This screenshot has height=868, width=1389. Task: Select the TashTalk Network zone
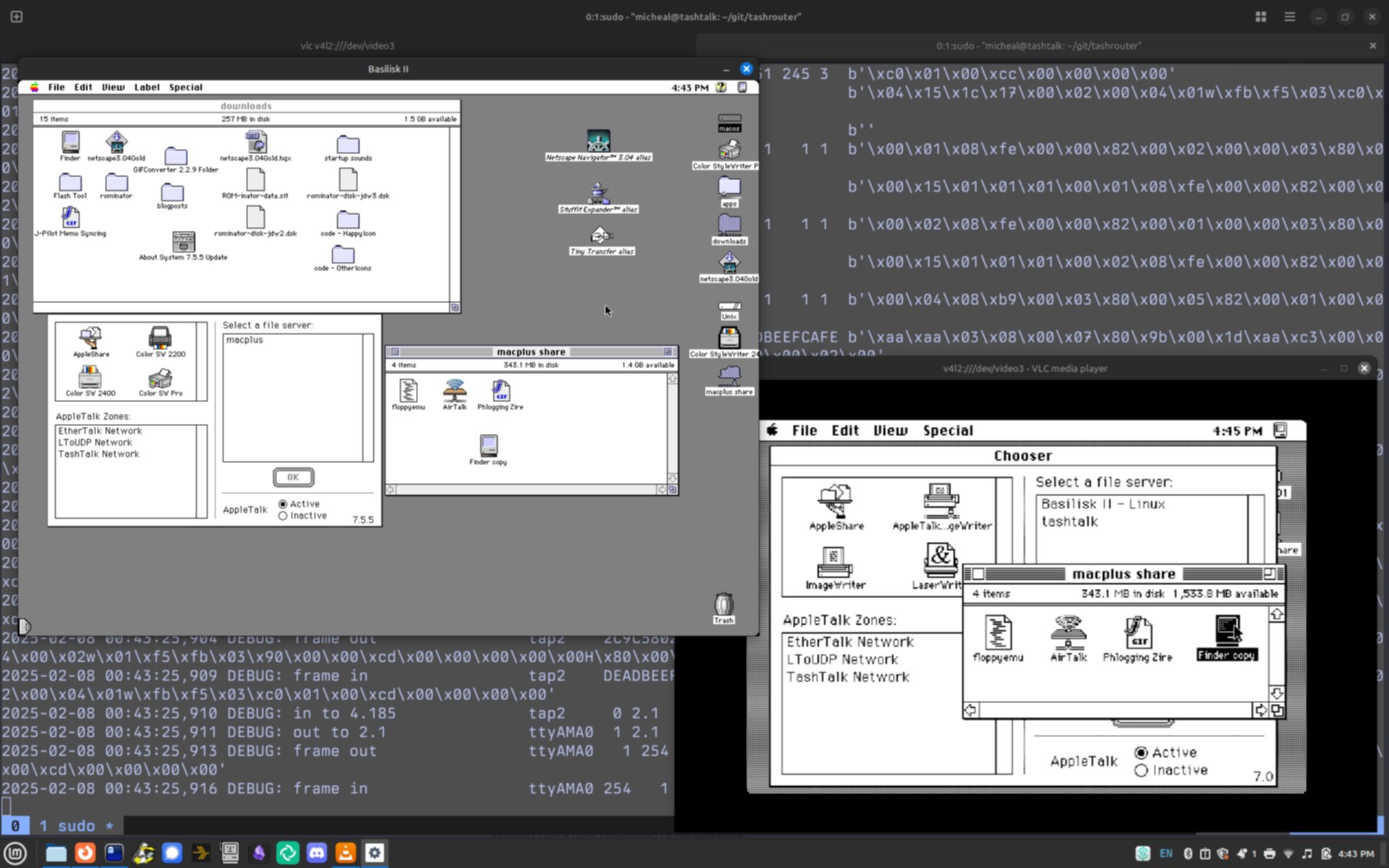(99, 454)
